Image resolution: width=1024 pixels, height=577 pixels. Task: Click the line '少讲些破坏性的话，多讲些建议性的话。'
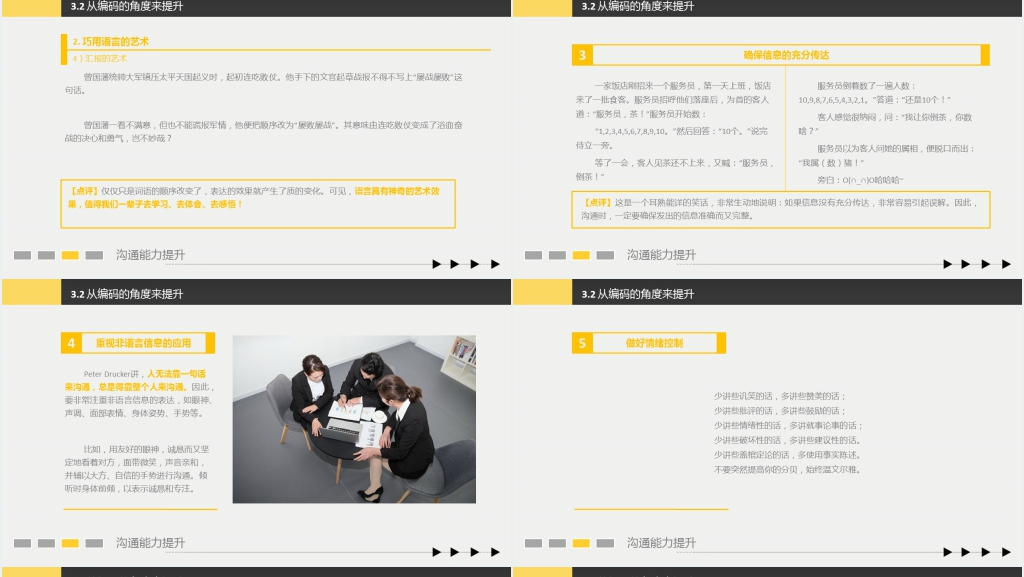coord(788,440)
